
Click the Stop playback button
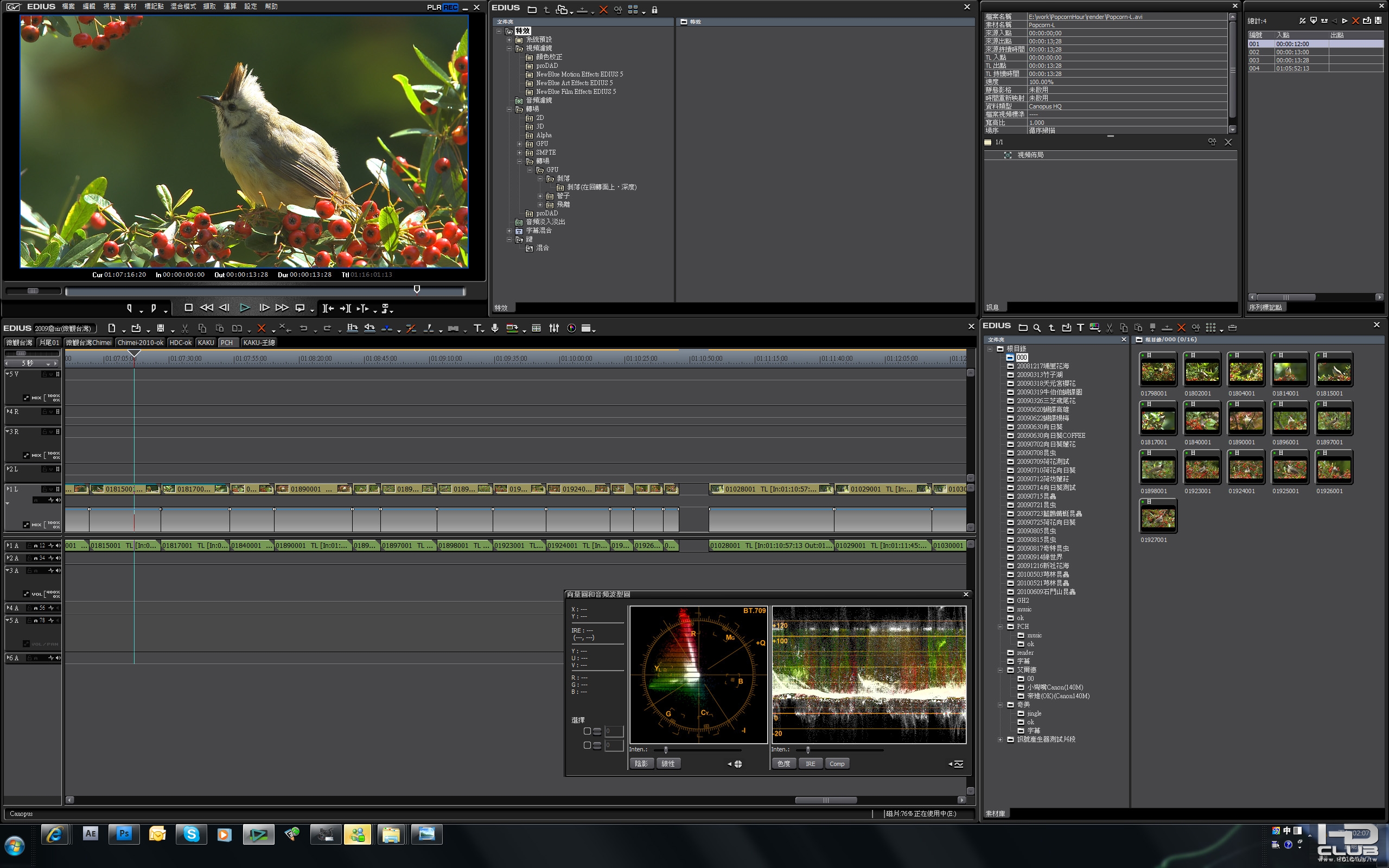click(188, 308)
